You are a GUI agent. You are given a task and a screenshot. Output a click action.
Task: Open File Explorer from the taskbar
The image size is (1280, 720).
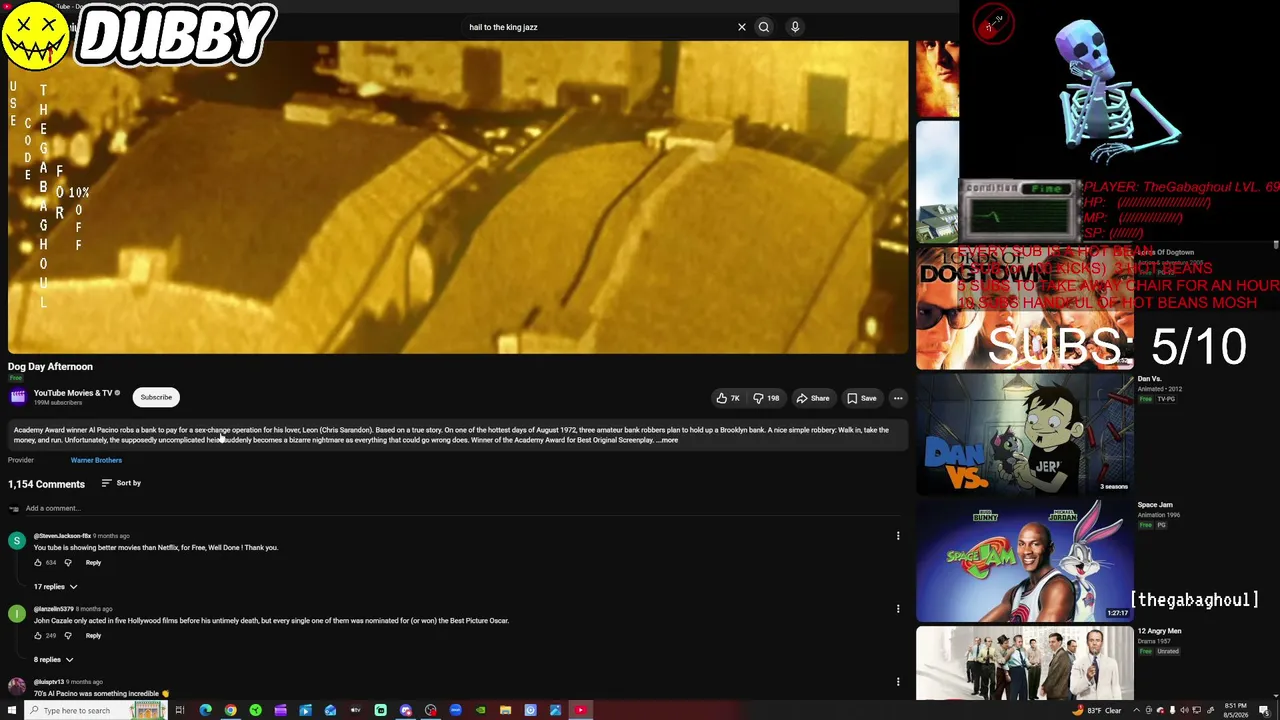click(x=505, y=710)
